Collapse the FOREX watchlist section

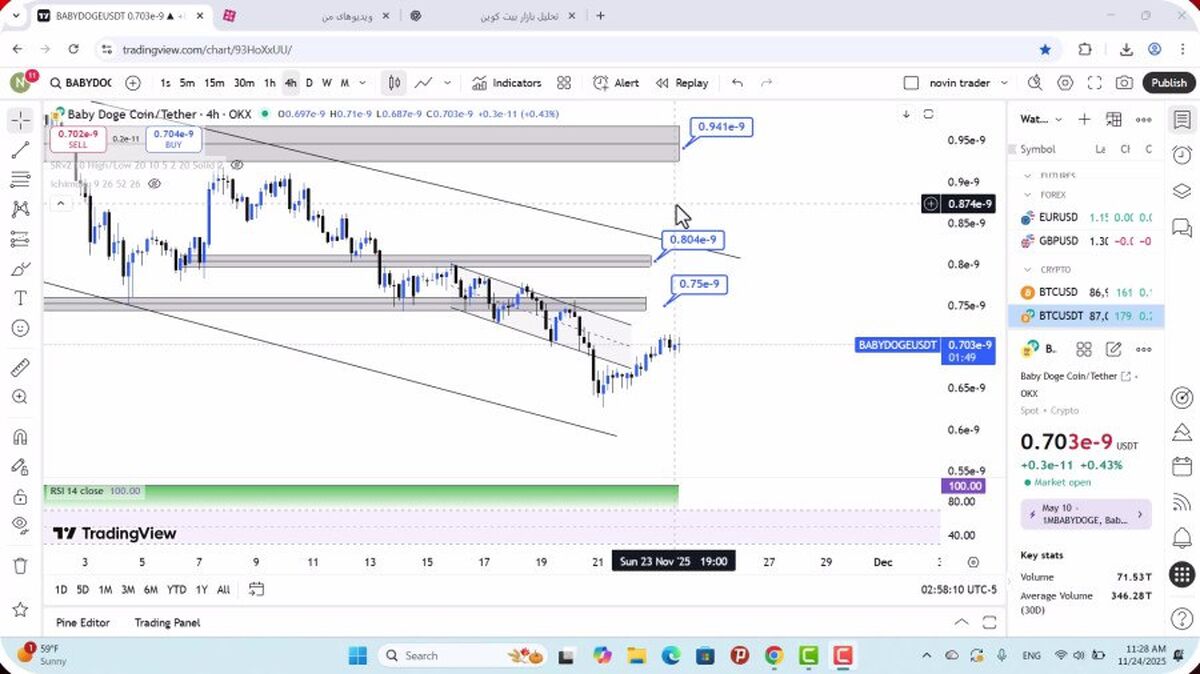[x=1029, y=195]
